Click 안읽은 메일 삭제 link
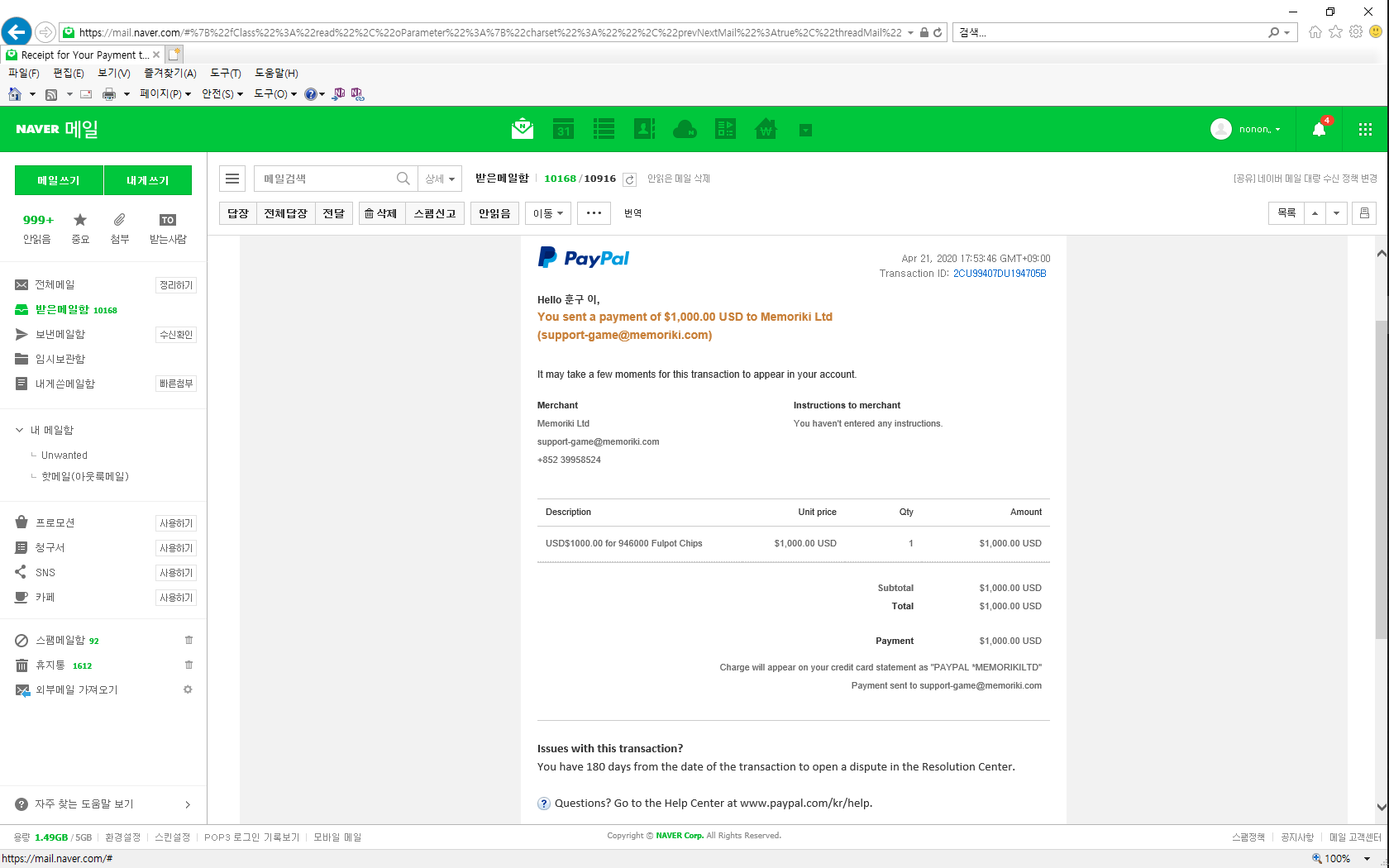Viewport: 1389px width, 868px height. click(678, 179)
